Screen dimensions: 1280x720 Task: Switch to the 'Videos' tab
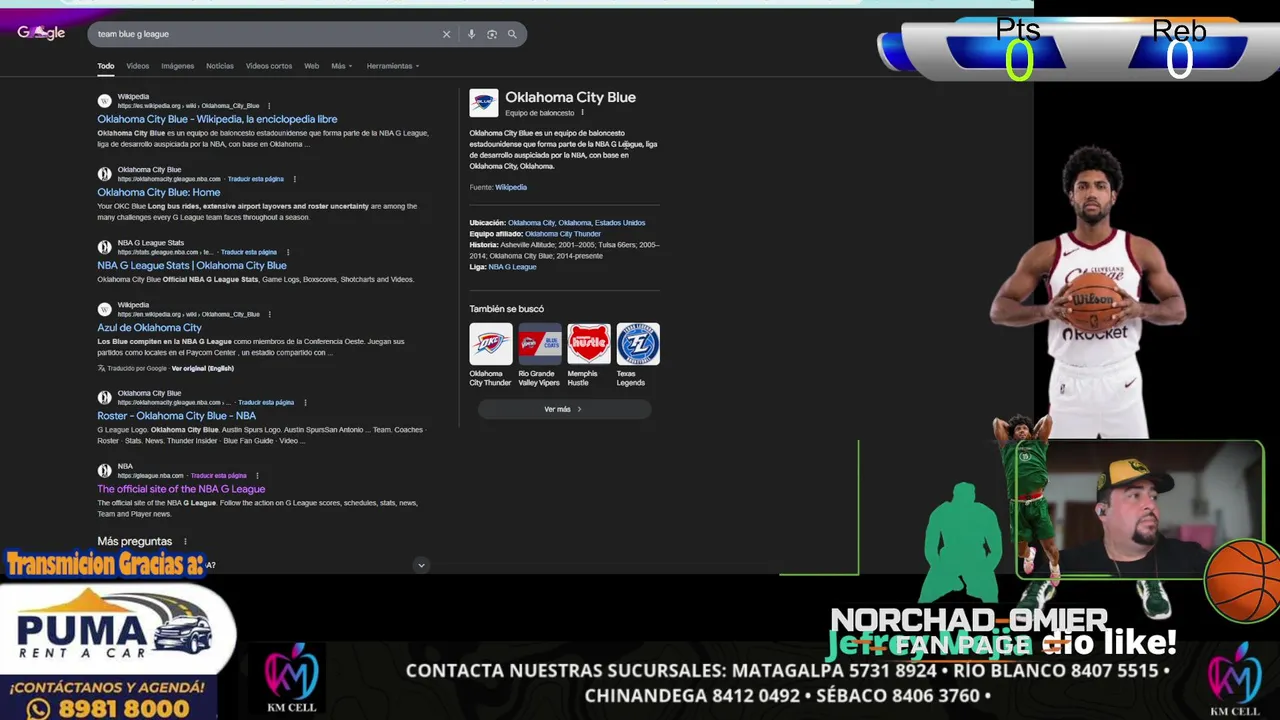pos(137,66)
